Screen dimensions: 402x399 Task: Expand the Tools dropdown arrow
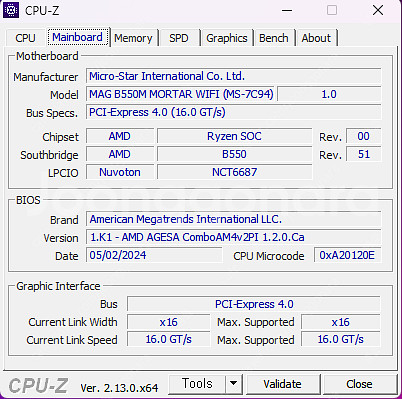pos(234,384)
